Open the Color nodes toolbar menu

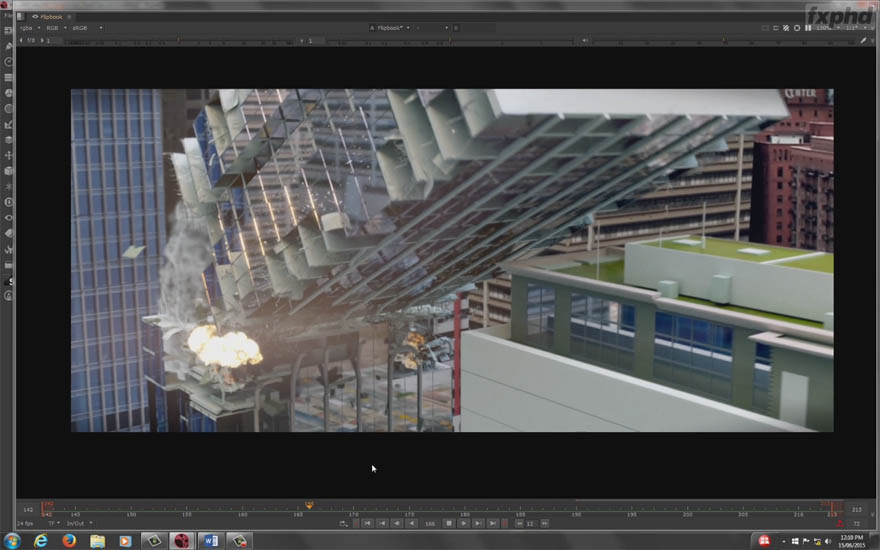click(x=8, y=93)
